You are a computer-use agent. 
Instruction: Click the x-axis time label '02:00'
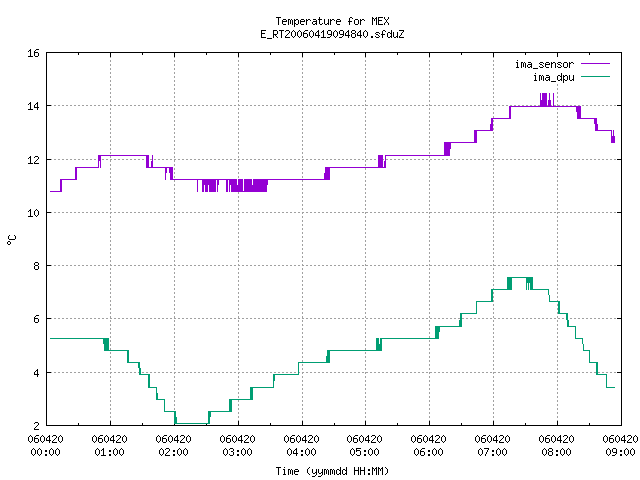tap(173, 452)
